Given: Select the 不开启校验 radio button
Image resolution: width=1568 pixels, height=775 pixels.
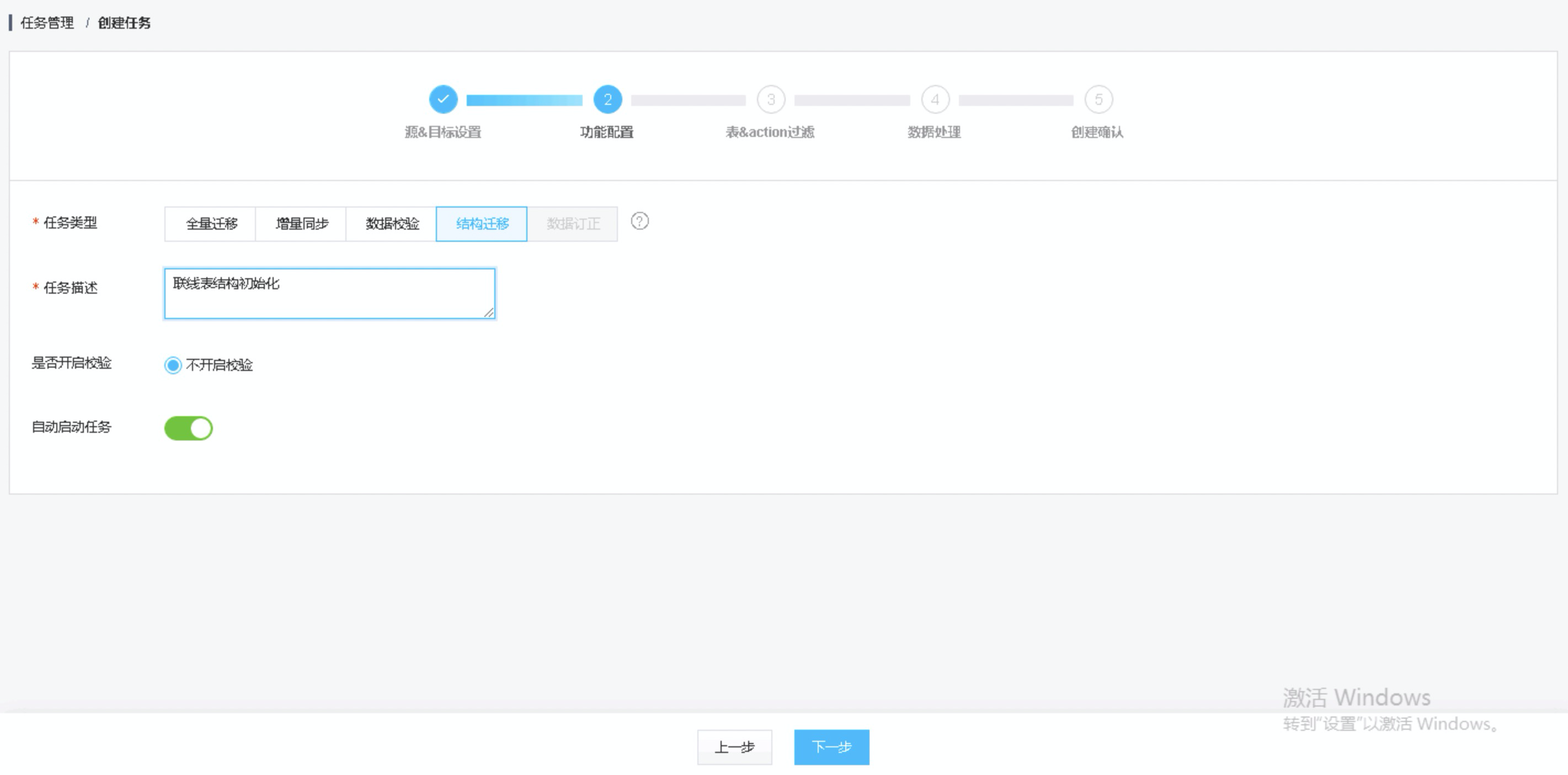Looking at the screenshot, I should click(x=173, y=365).
